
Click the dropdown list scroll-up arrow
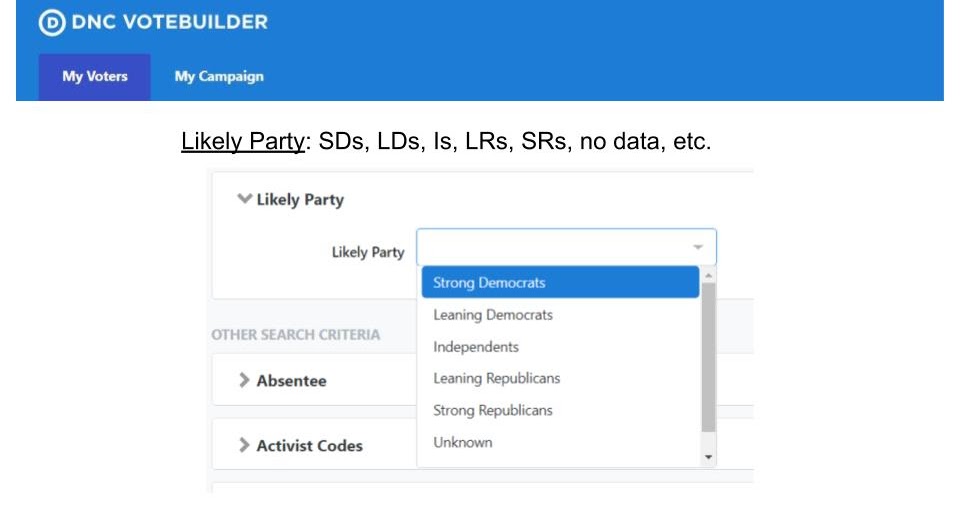point(709,275)
